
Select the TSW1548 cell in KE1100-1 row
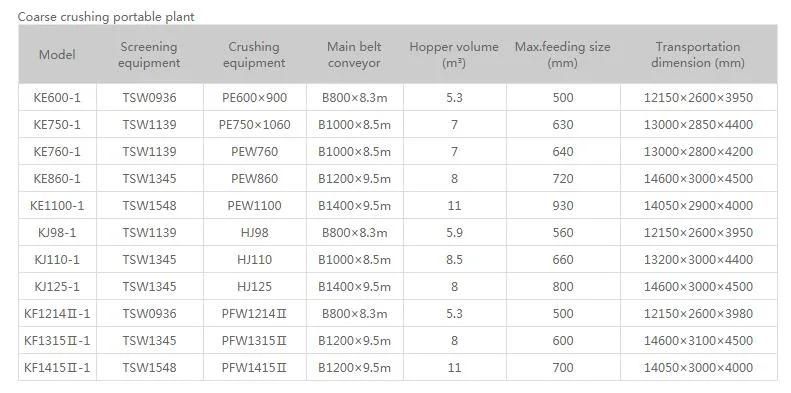click(x=149, y=206)
